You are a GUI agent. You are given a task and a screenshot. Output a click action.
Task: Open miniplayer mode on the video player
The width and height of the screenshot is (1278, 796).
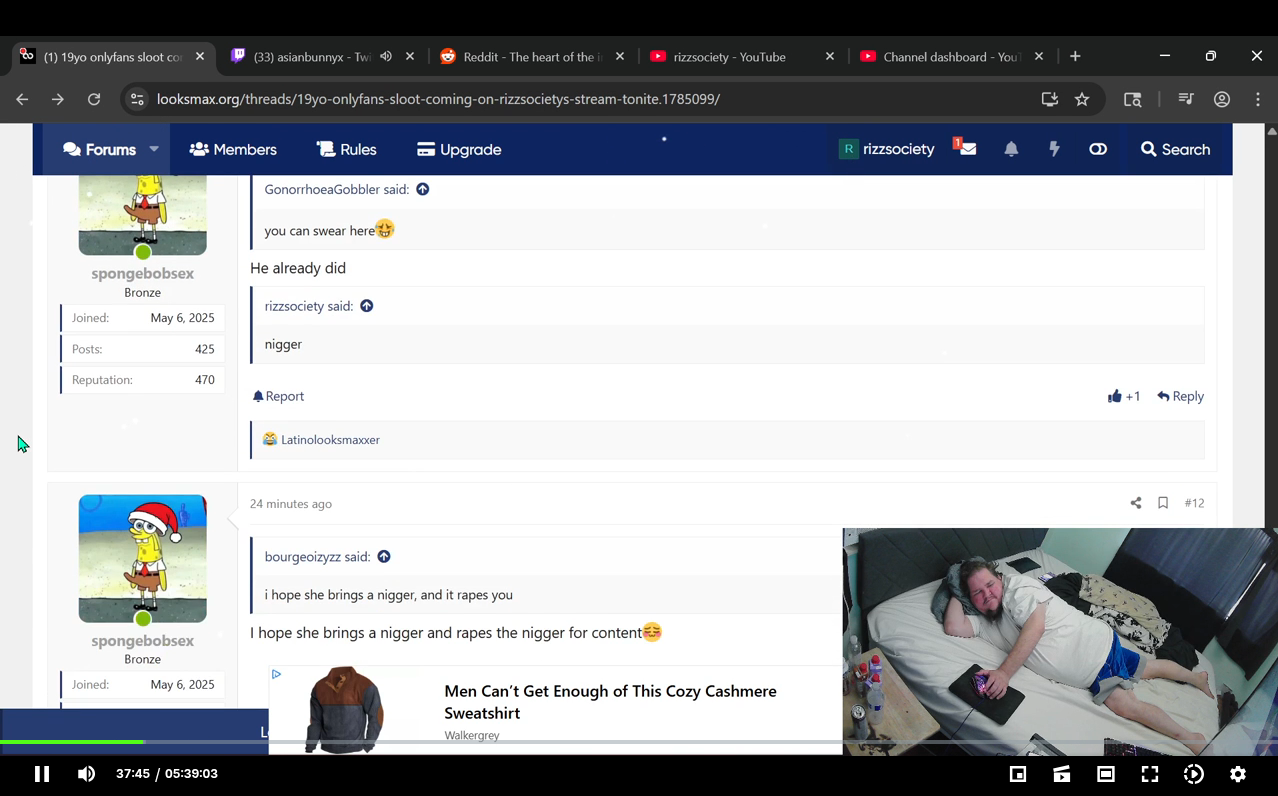coord(1018,773)
